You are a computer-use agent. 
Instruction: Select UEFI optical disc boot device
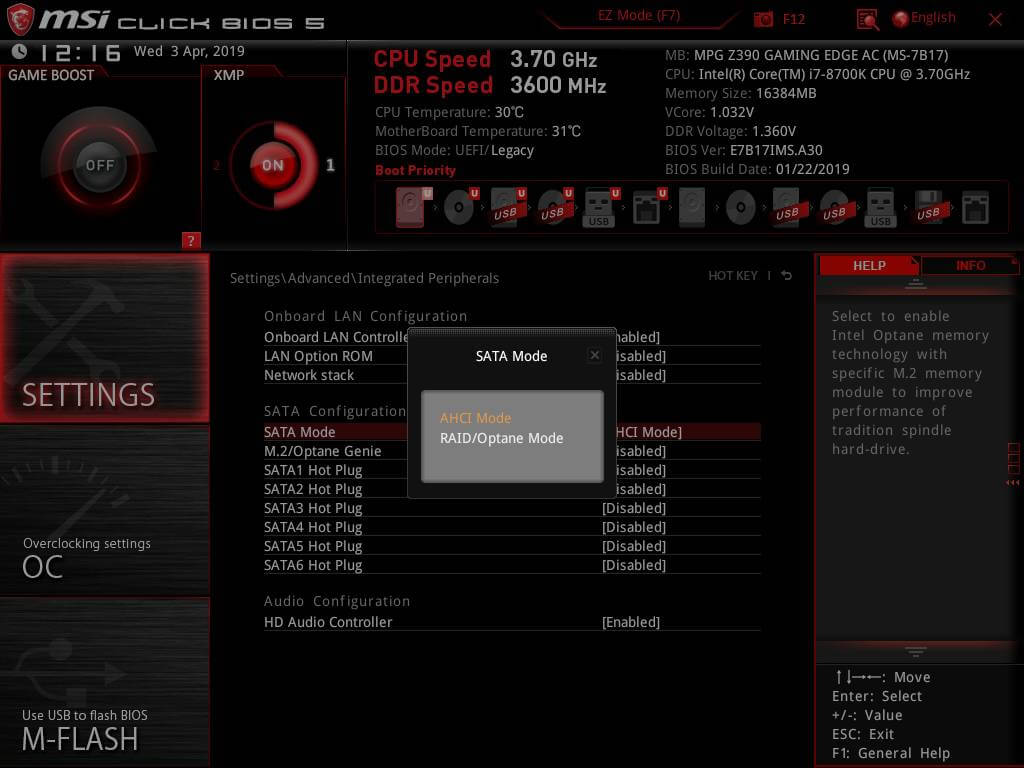[x=460, y=207]
